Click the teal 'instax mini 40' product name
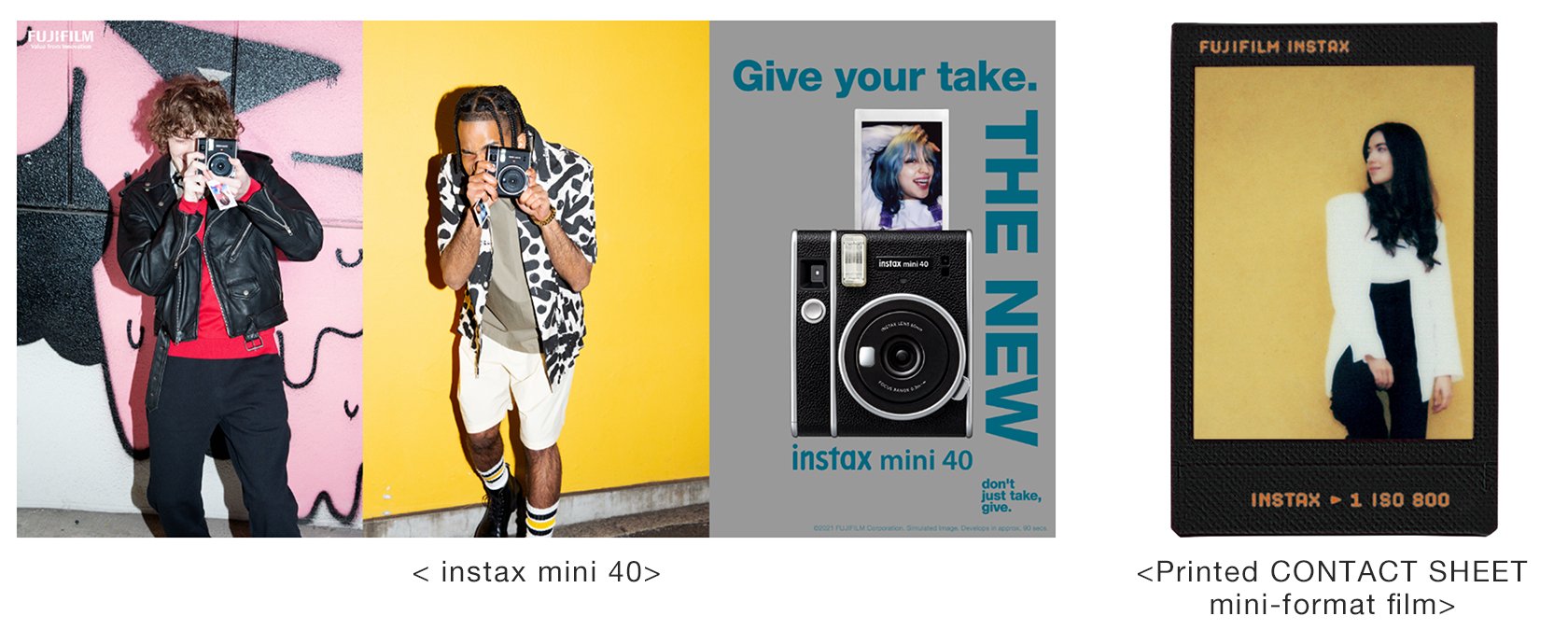The height and width of the screenshot is (630, 1568). [882, 459]
